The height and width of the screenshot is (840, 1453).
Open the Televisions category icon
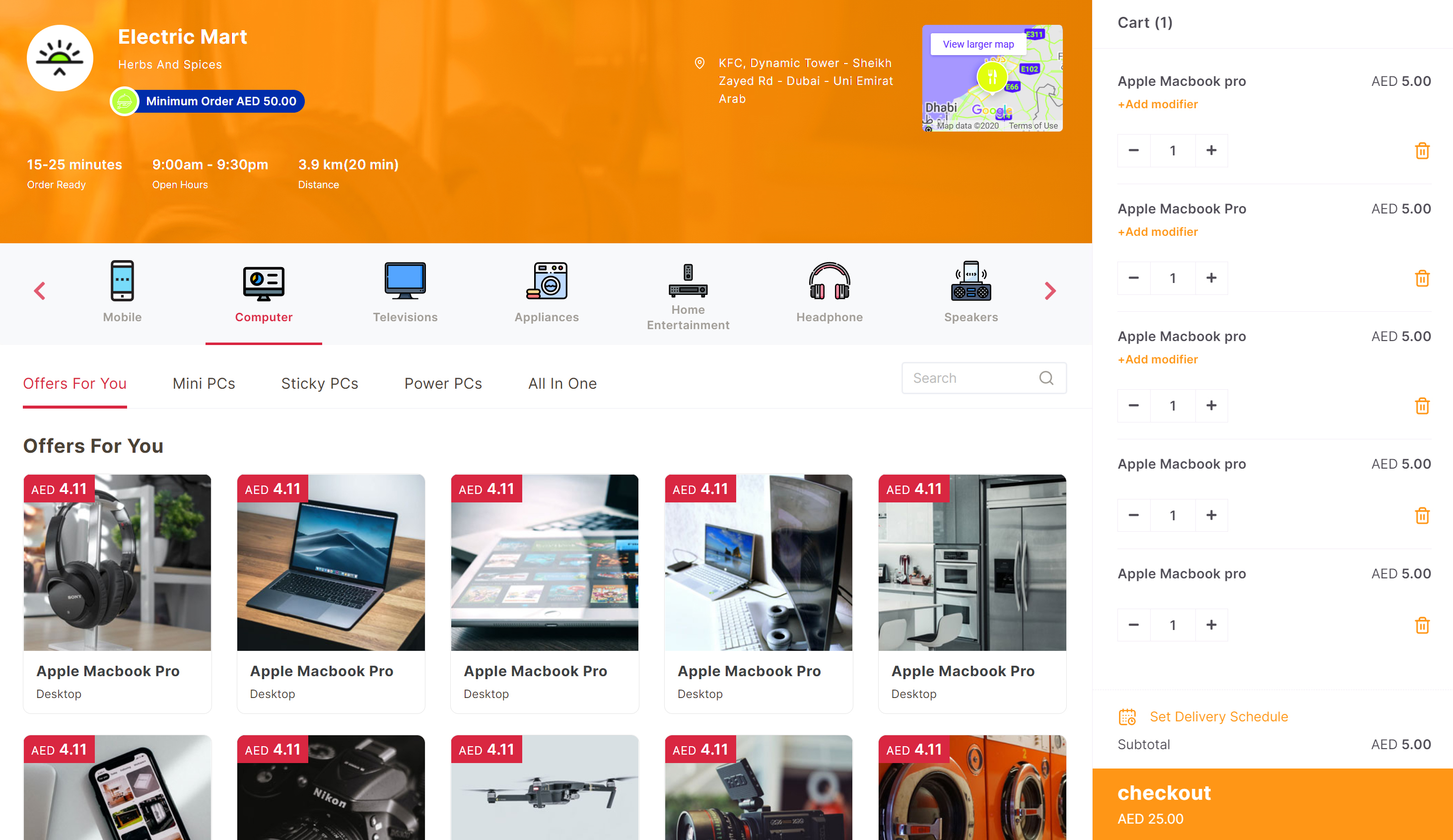click(x=405, y=281)
